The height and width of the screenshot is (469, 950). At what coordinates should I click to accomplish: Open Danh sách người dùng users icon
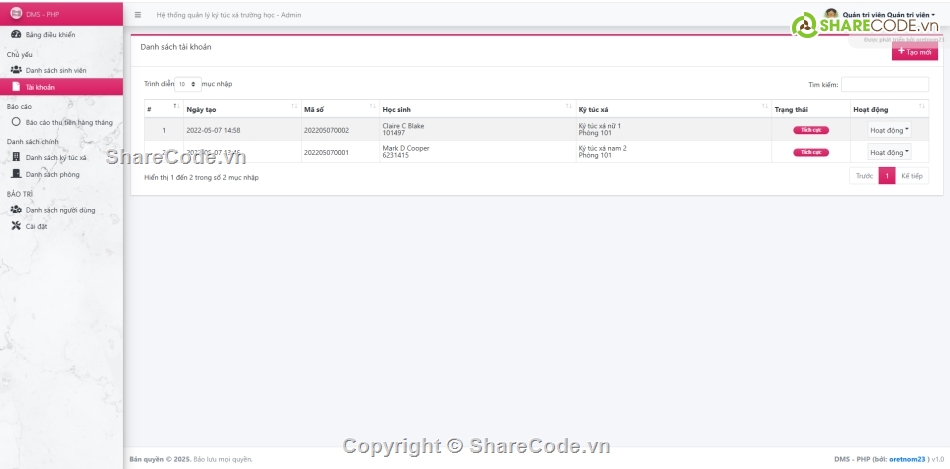(x=16, y=210)
